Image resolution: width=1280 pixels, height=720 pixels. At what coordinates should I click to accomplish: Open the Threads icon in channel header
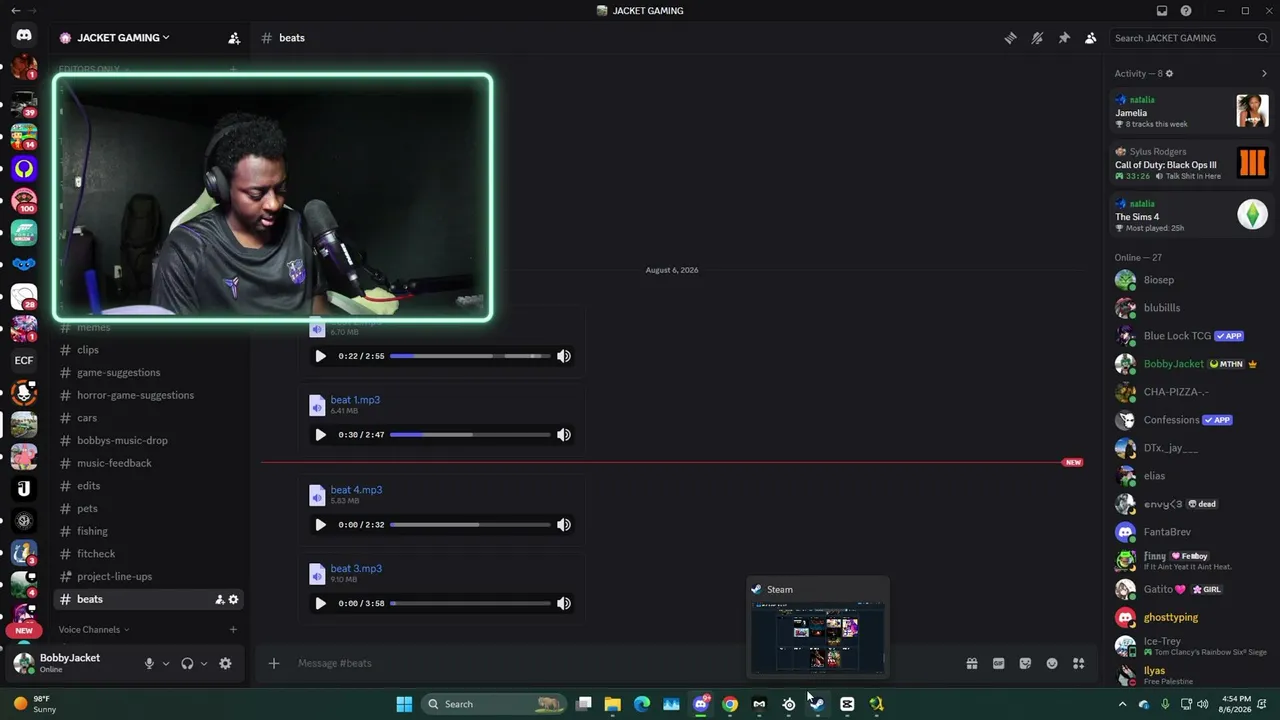(1010, 38)
